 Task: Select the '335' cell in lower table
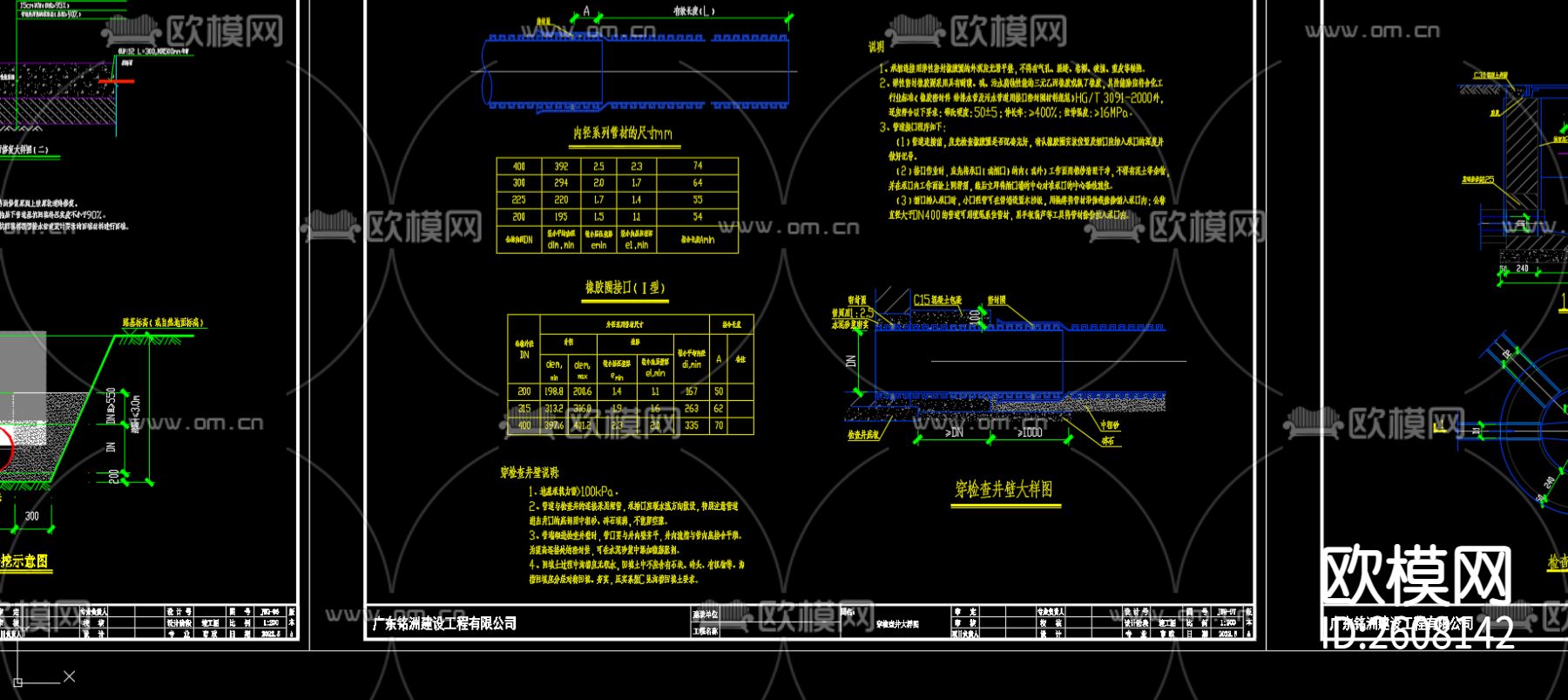pos(691,425)
